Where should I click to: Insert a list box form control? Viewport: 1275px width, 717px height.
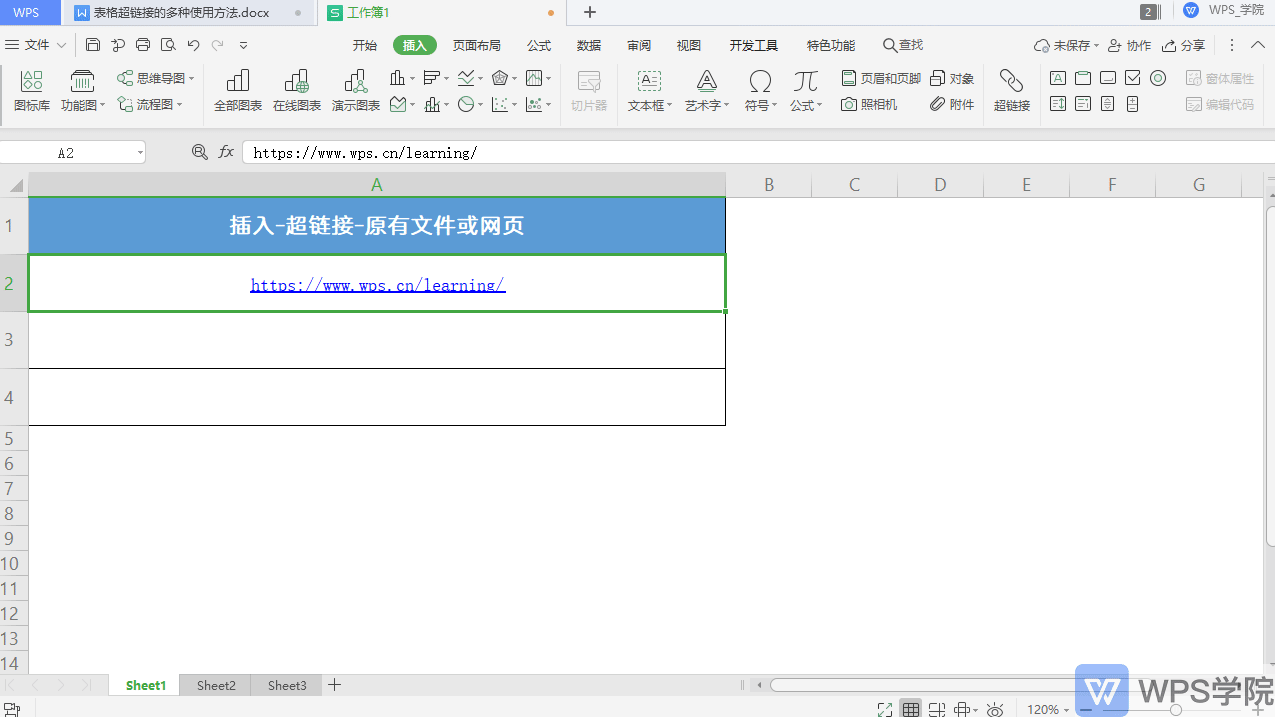click(x=1057, y=104)
